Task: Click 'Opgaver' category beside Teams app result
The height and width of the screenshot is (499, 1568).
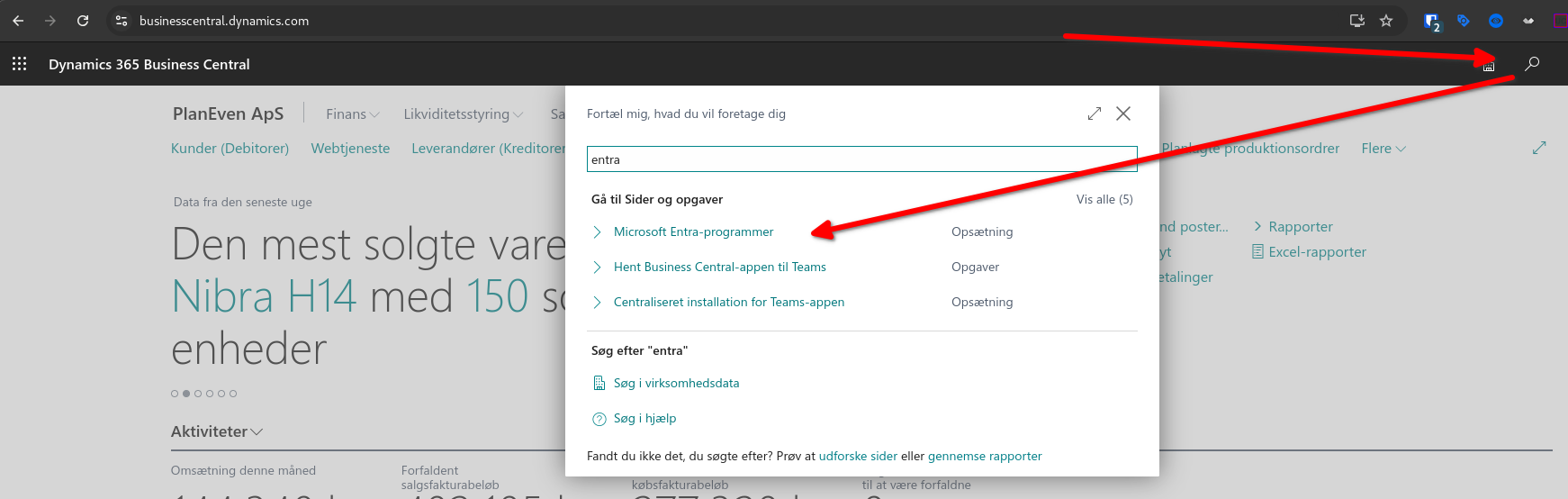Action: pos(975,267)
